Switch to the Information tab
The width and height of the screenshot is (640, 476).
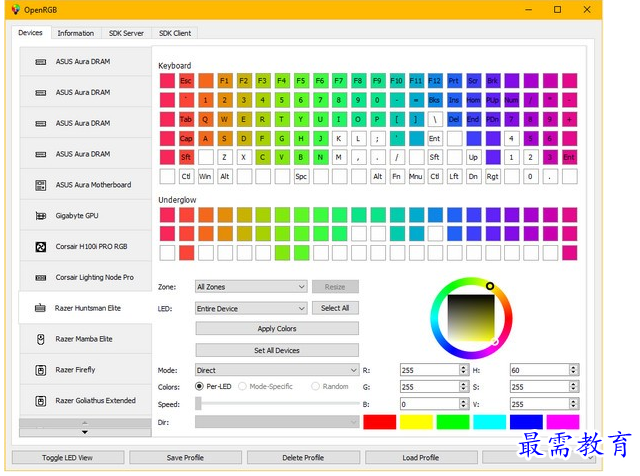pyautogui.click(x=76, y=33)
